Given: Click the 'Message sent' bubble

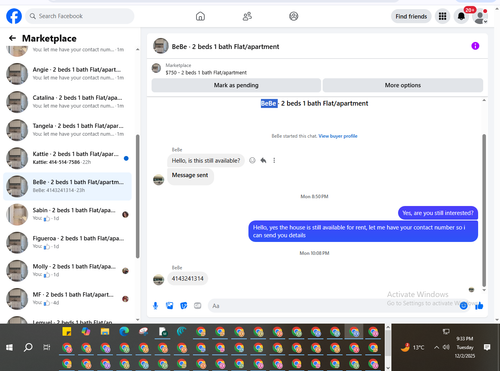Looking at the screenshot, I should click(190, 176).
